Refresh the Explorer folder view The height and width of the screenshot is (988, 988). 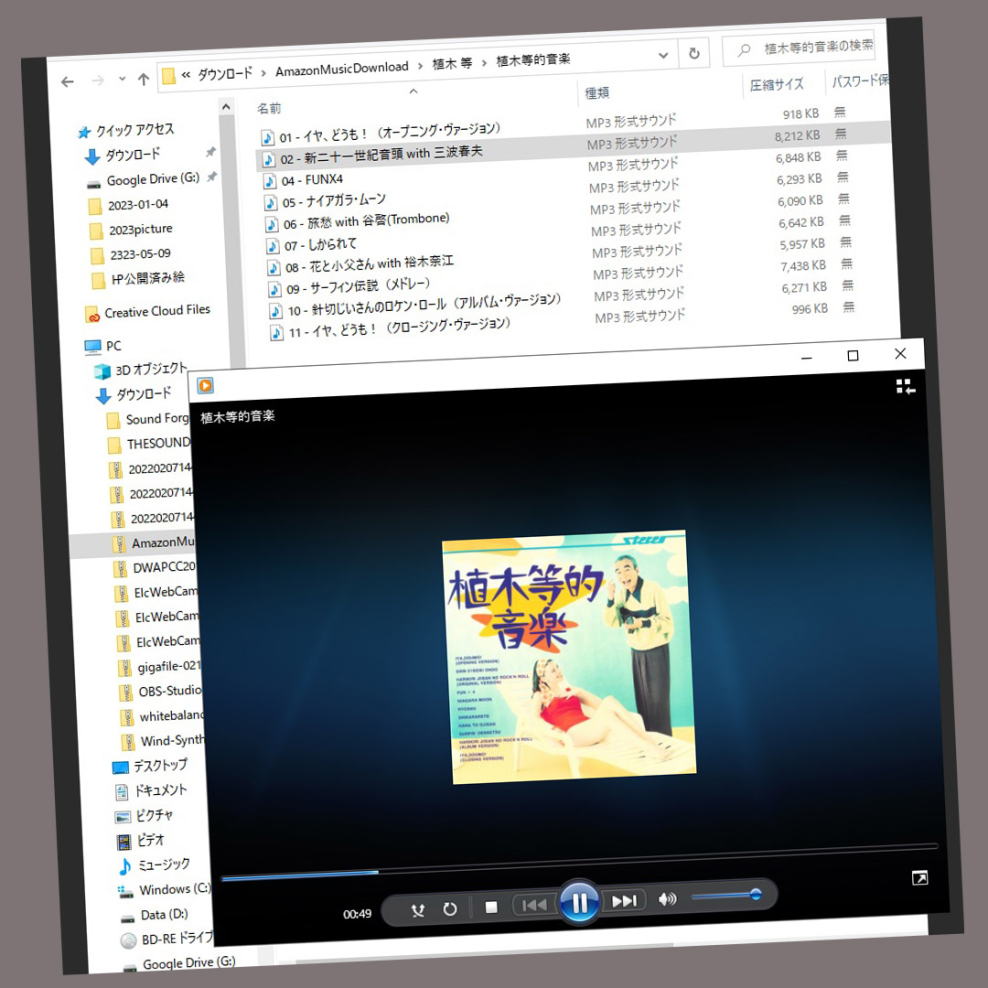click(694, 54)
